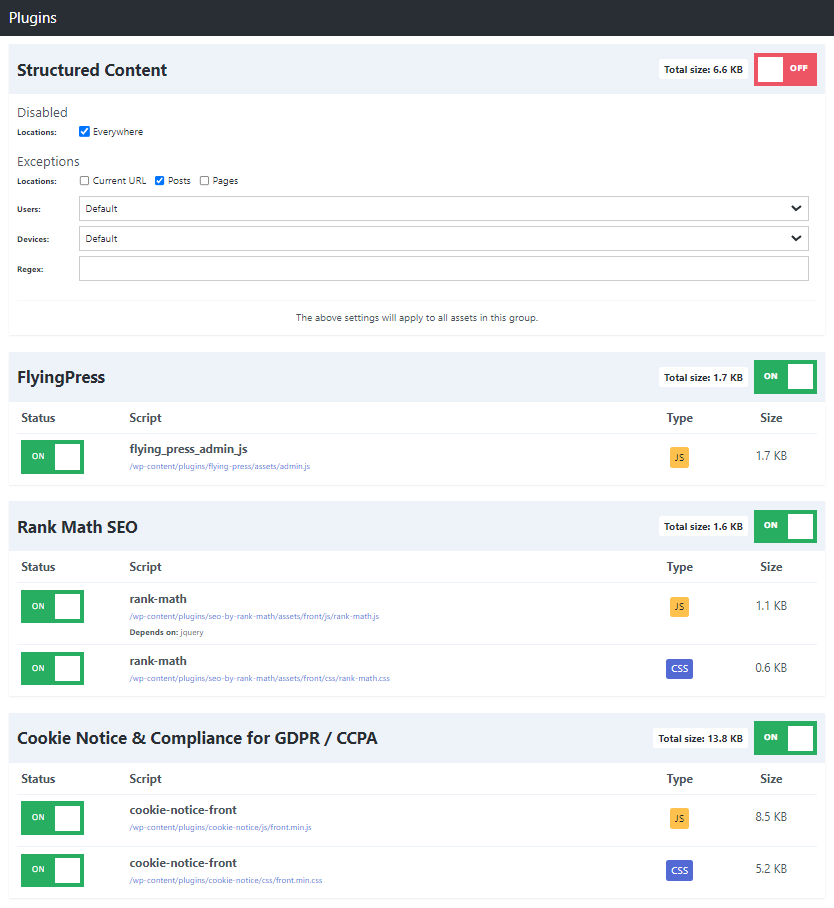Check the Current URL exception checkbox
Viewport: 834px width, 908px height.
tap(85, 181)
